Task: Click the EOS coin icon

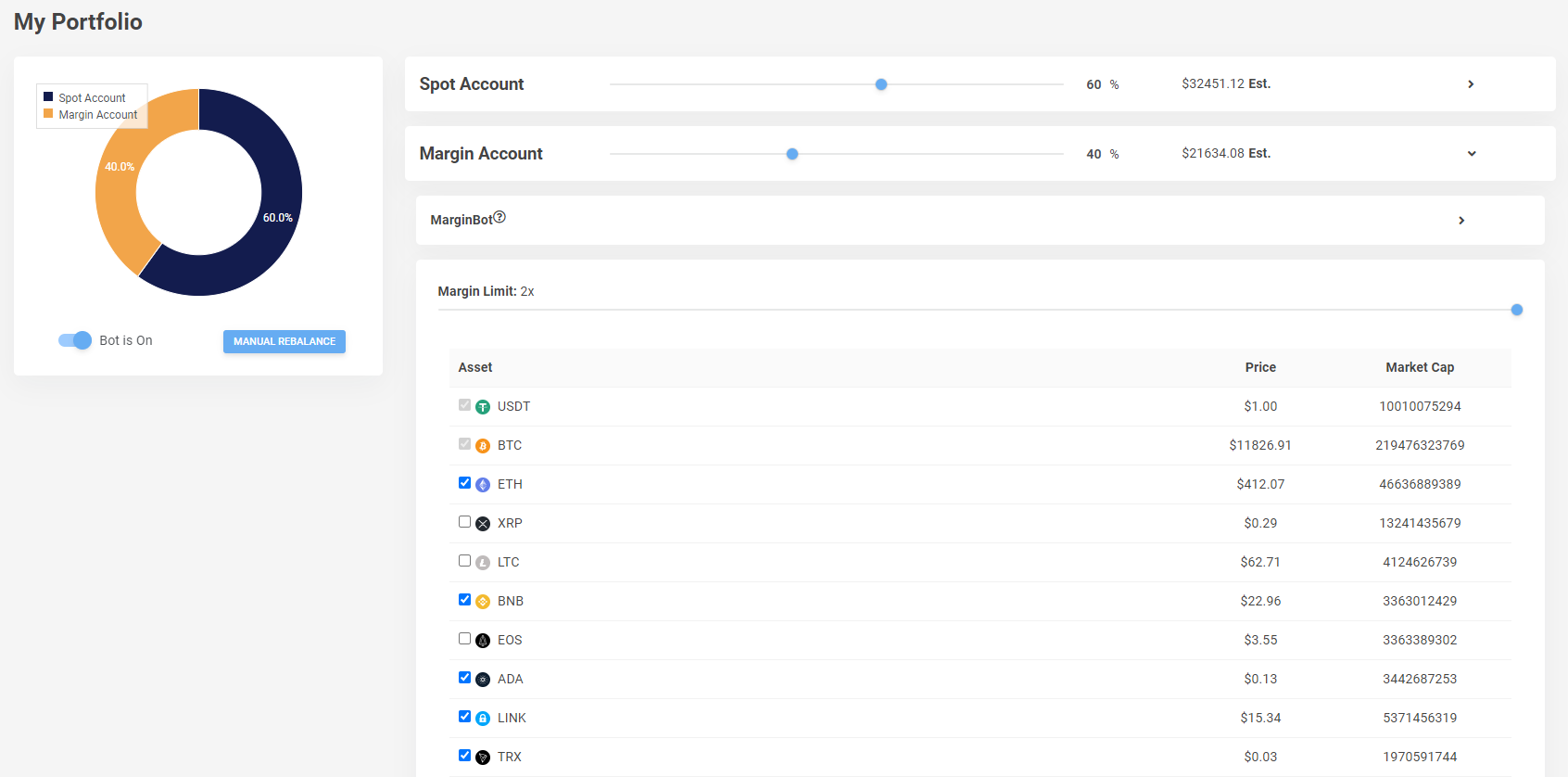Action: click(x=483, y=641)
